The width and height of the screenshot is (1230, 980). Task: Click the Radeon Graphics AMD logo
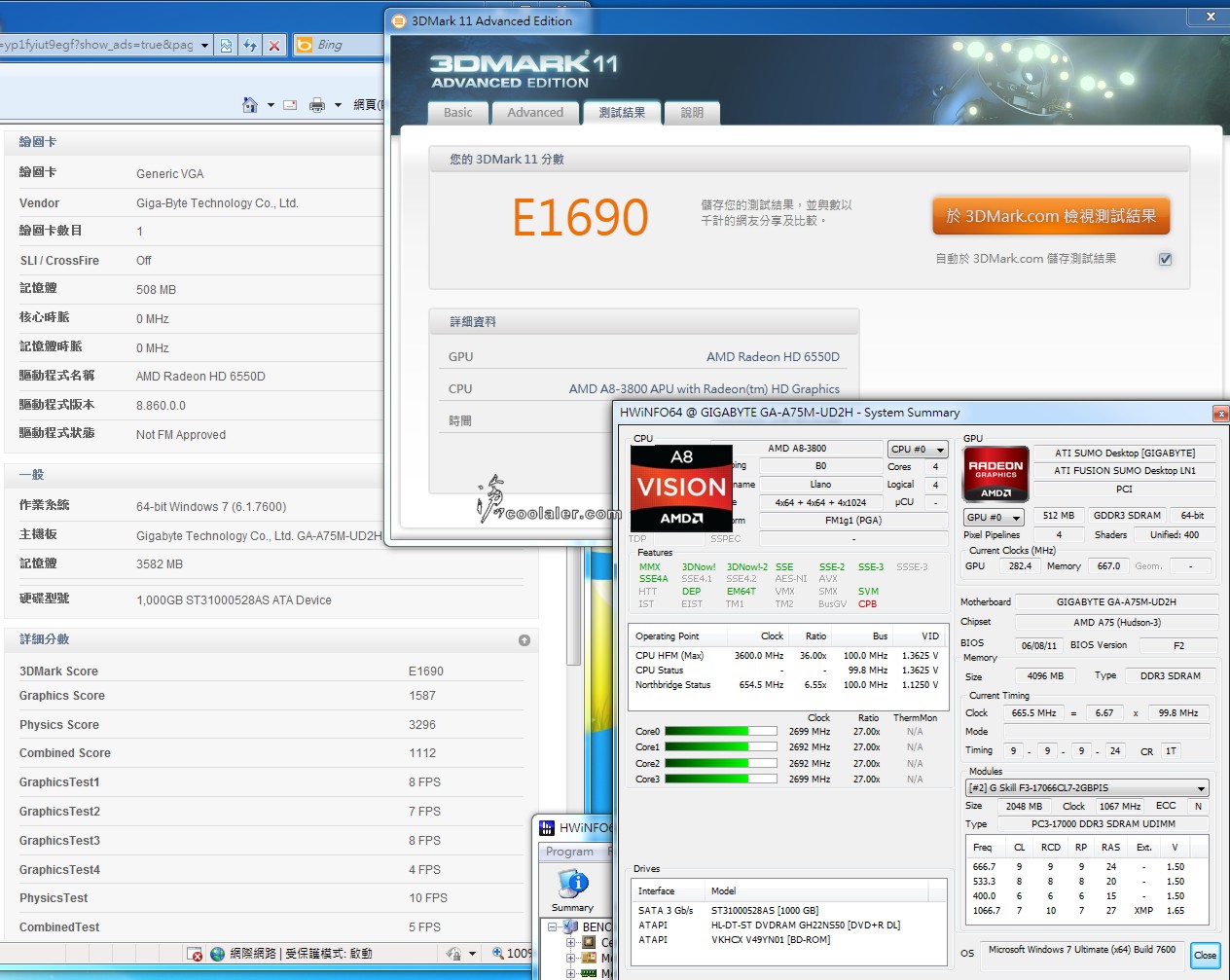coord(995,473)
